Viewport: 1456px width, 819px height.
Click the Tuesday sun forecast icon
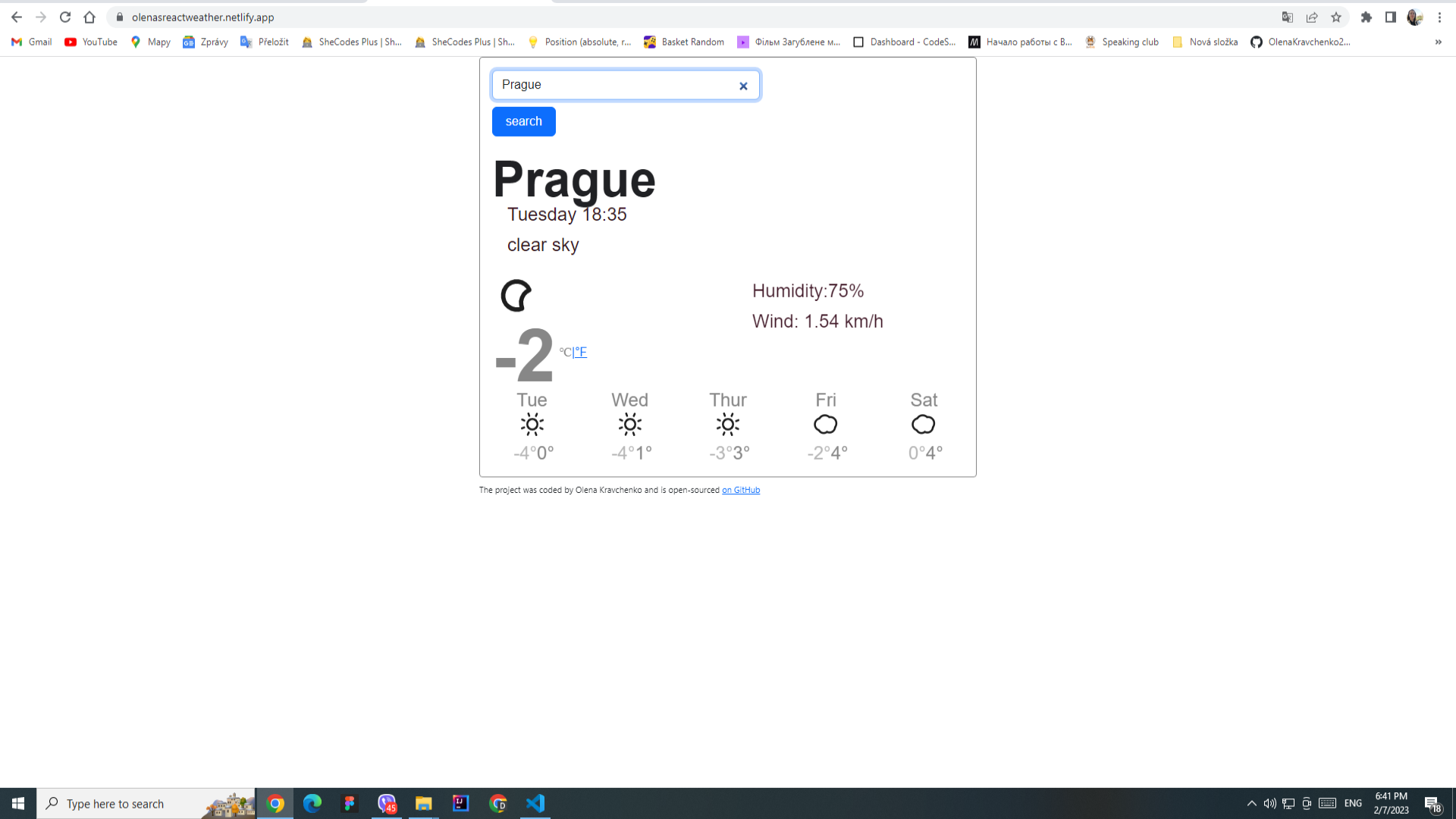click(x=532, y=424)
